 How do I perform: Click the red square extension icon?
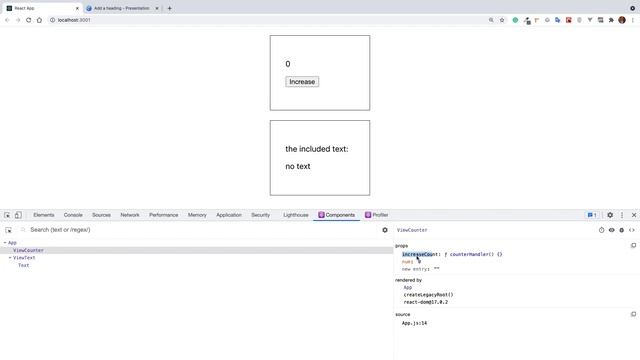tap(569, 20)
